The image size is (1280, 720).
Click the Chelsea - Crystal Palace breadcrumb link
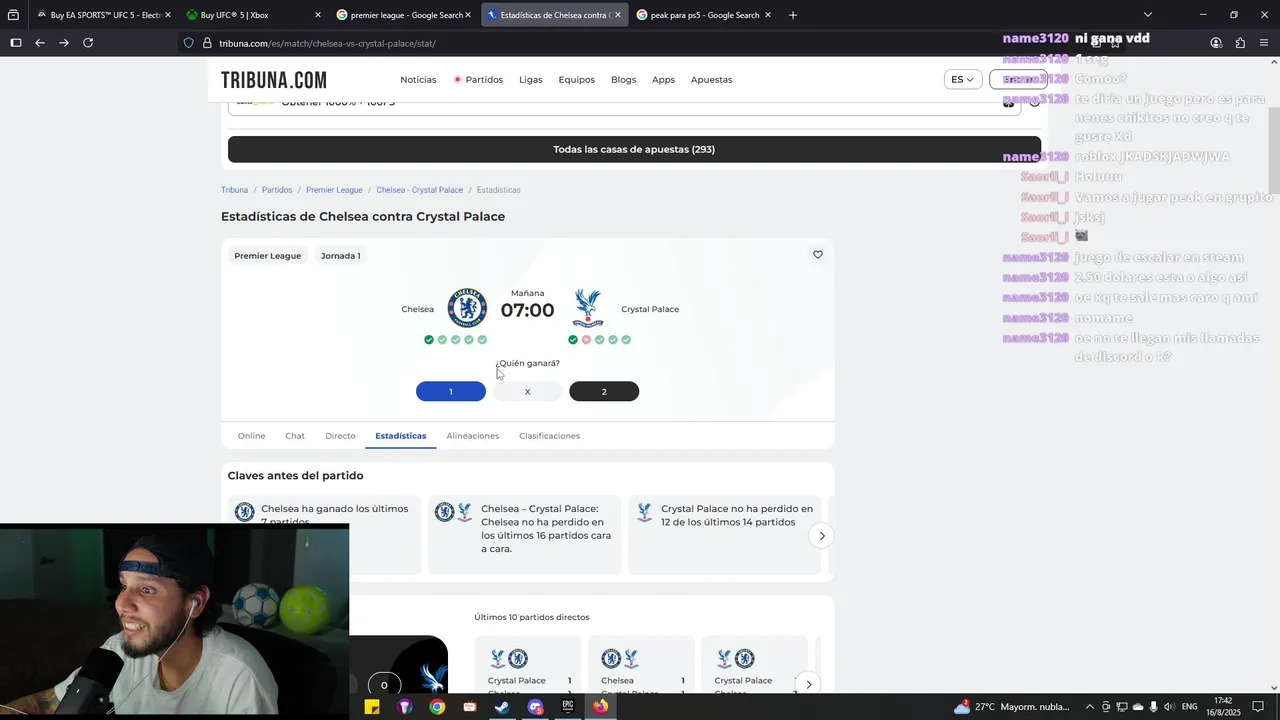pos(420,190)
